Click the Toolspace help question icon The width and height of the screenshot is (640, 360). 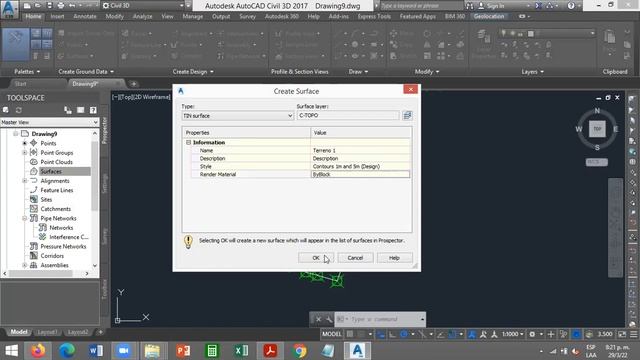[x=93, y=110]
